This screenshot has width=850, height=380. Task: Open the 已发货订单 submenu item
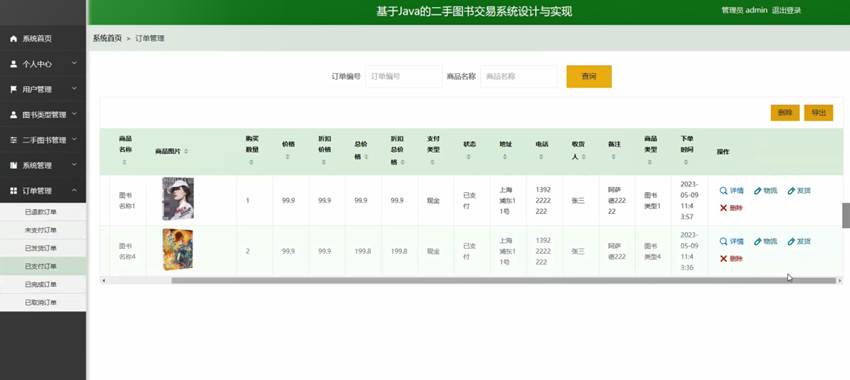coord(43,248)
